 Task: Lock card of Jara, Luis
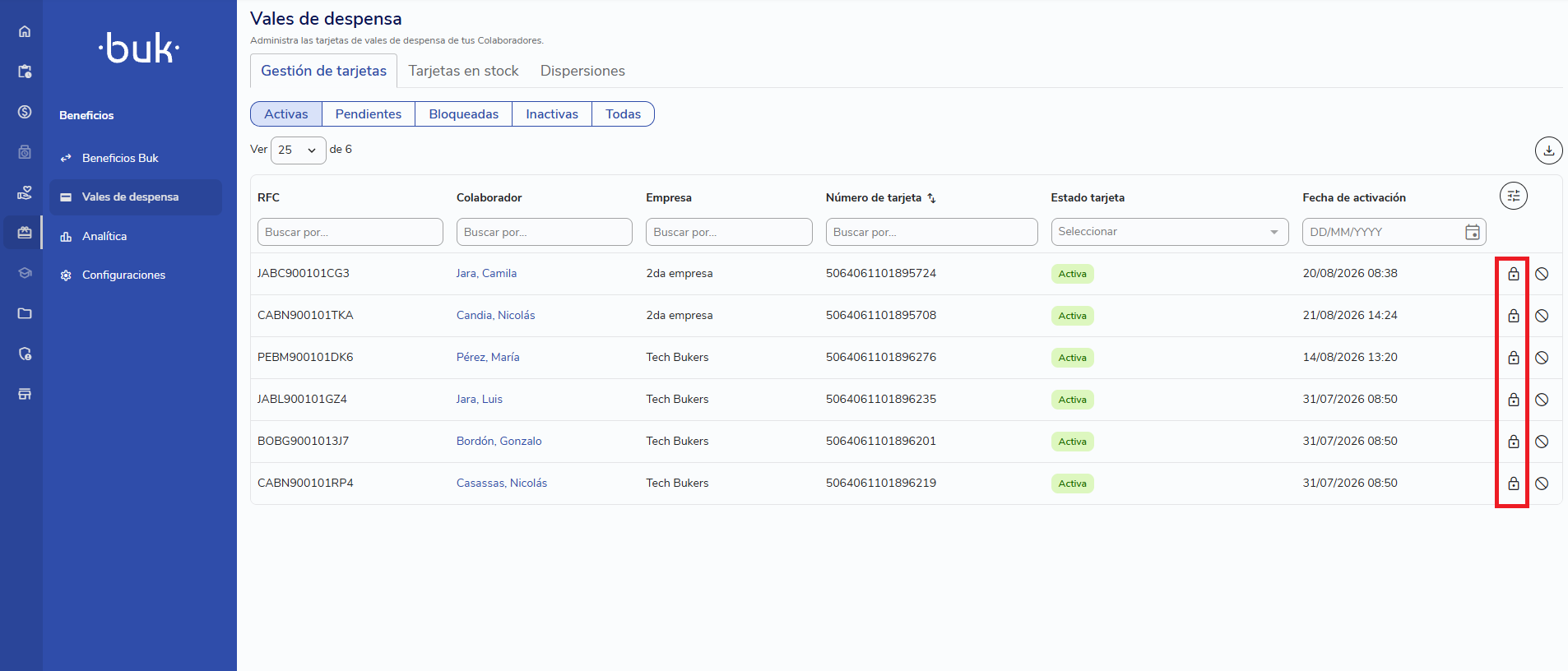[x=1513, y=400]
